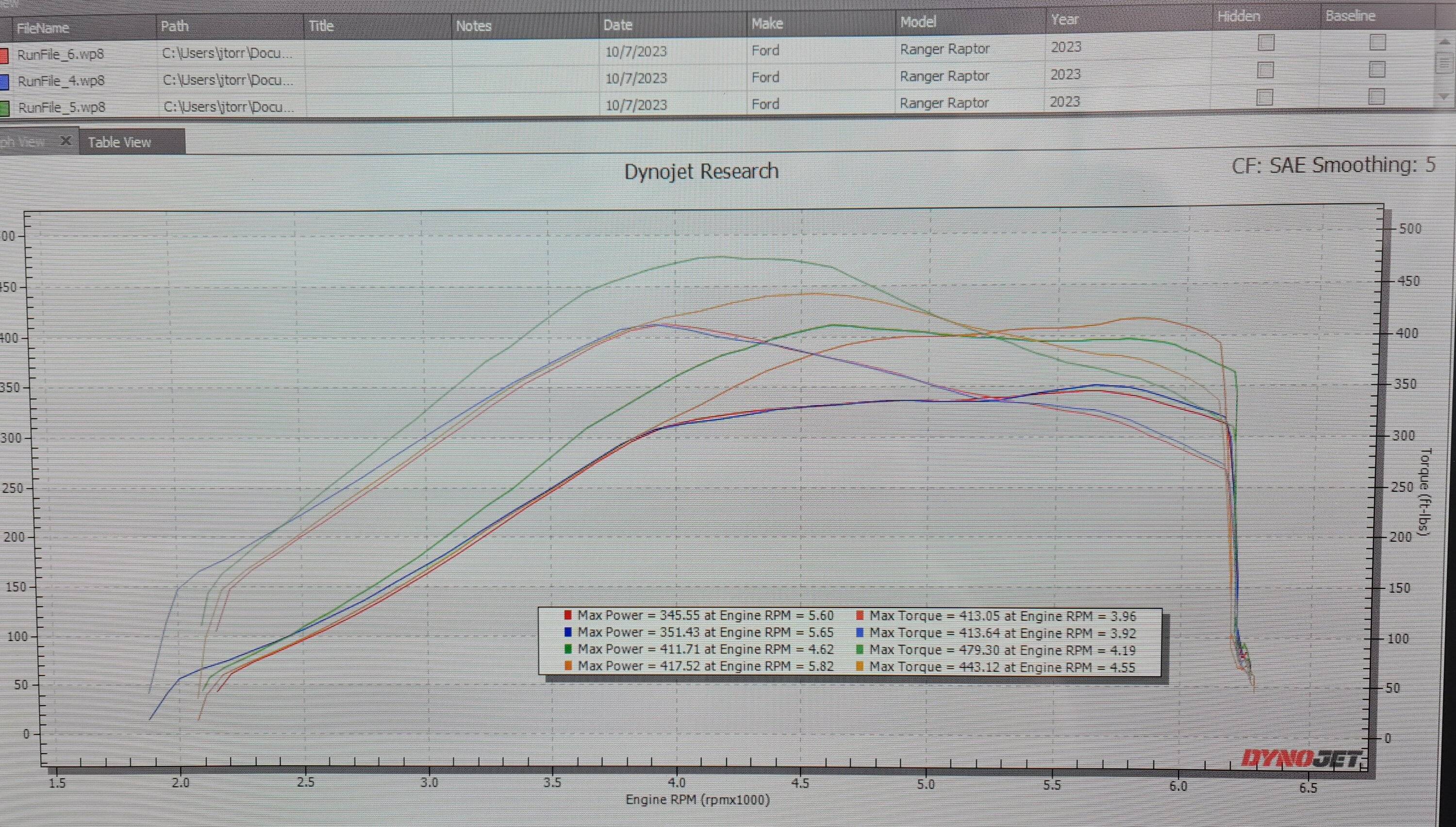Click the green color swatch beside RunFile_5.wp8
Viewport: 1456px width, 827px height.
[x=4, y=109]
